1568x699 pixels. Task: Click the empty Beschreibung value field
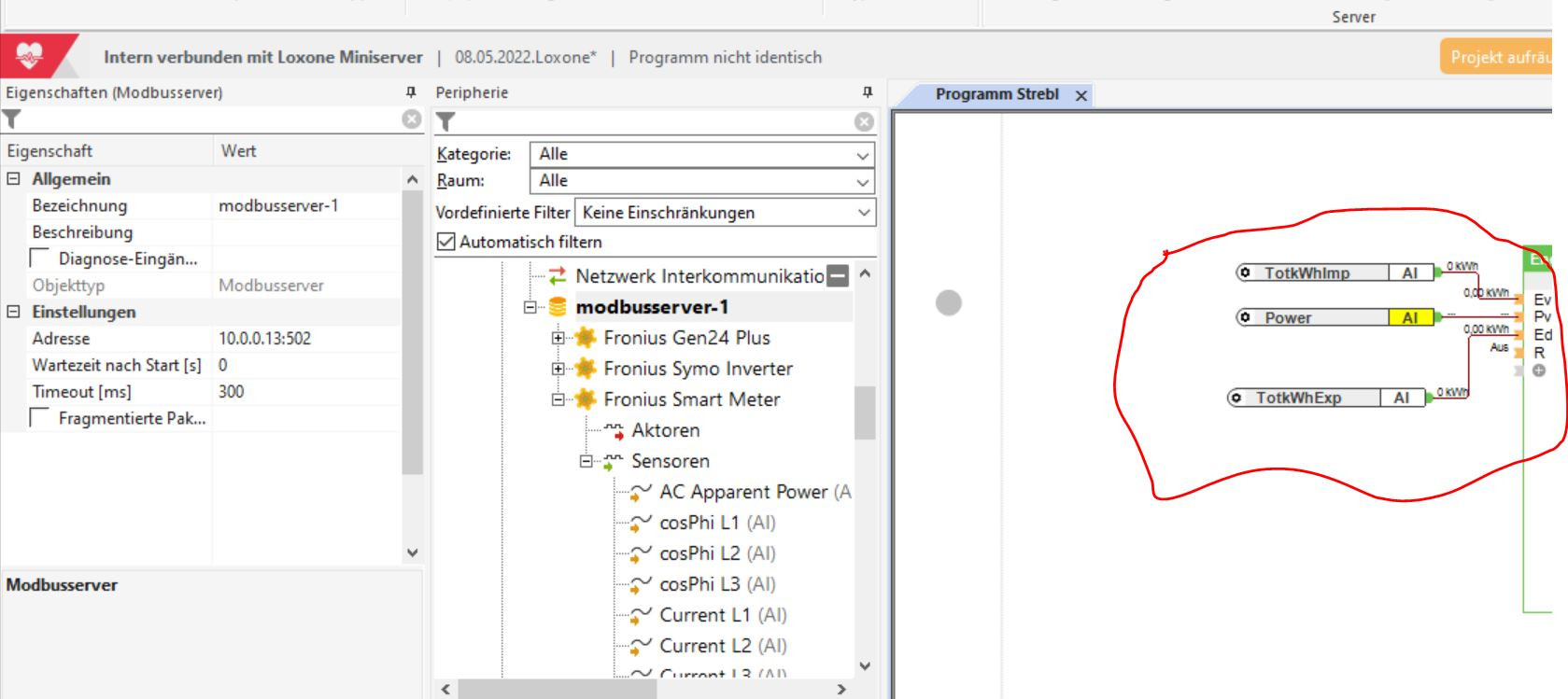(308, 232)
